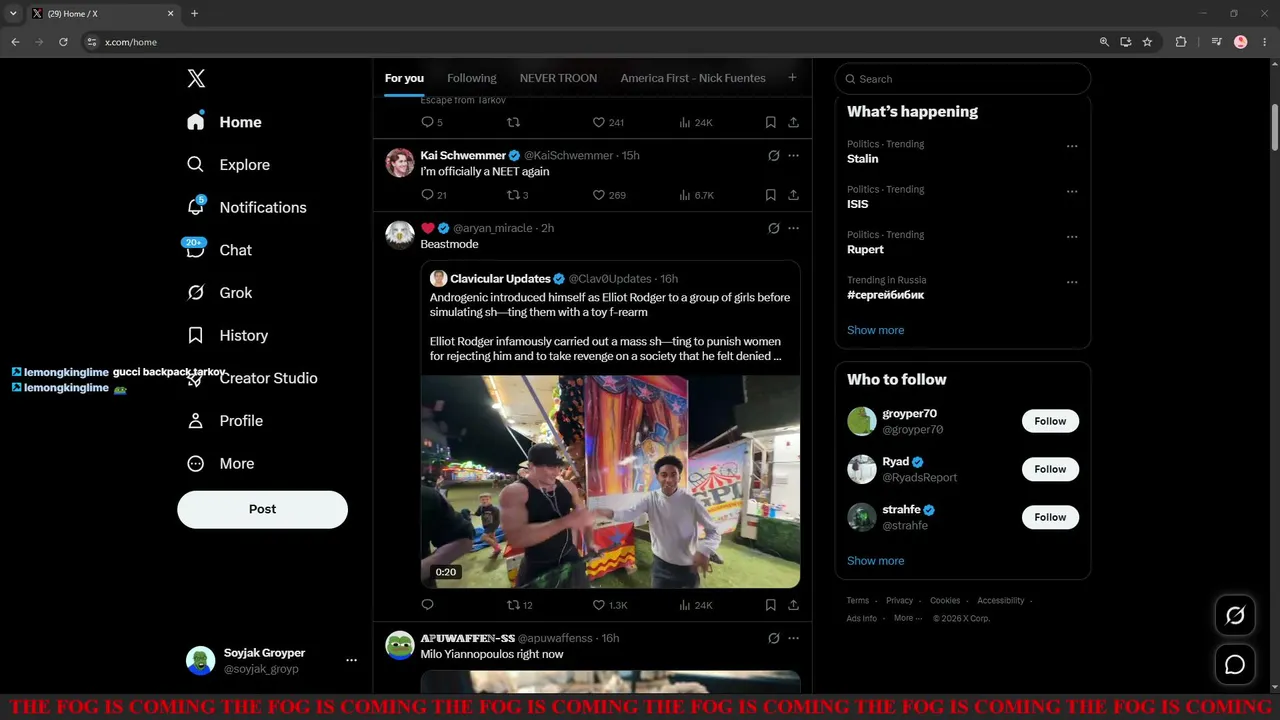
Task: Select the For you tab
Action: (404, 78)
